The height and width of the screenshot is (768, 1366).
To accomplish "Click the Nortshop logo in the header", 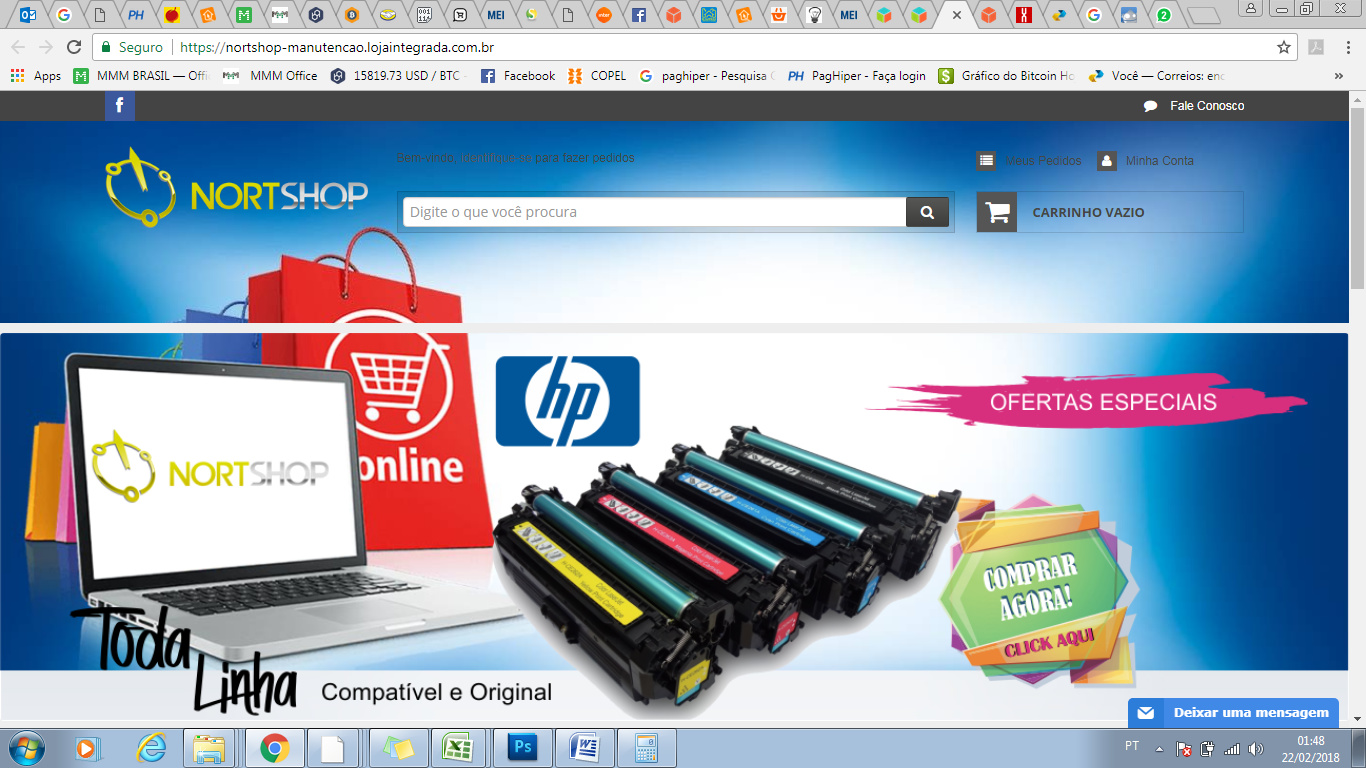I will click(x=236, y=187).
